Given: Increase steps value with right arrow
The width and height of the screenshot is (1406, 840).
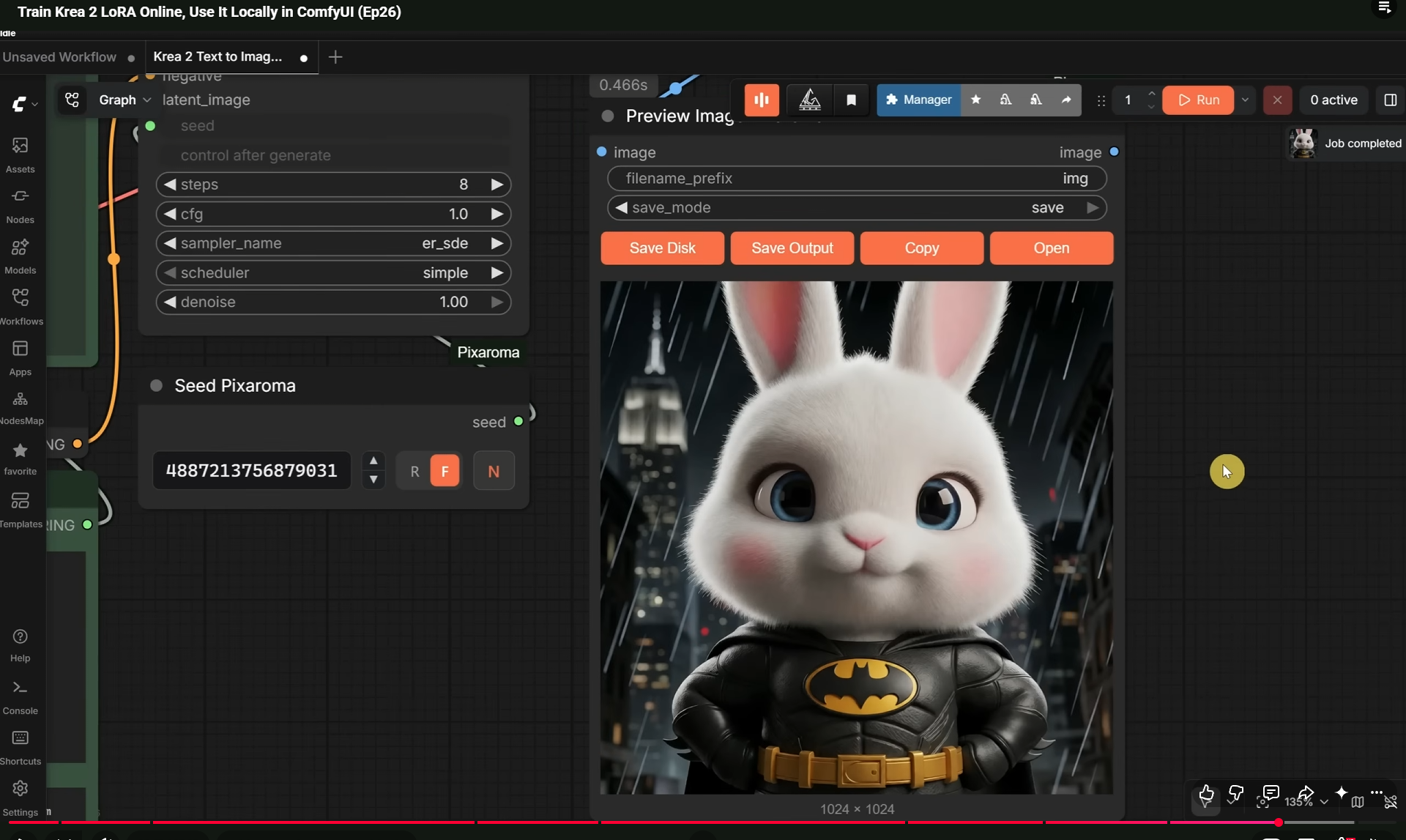Looking at the screenshot, I should (497, 185).
